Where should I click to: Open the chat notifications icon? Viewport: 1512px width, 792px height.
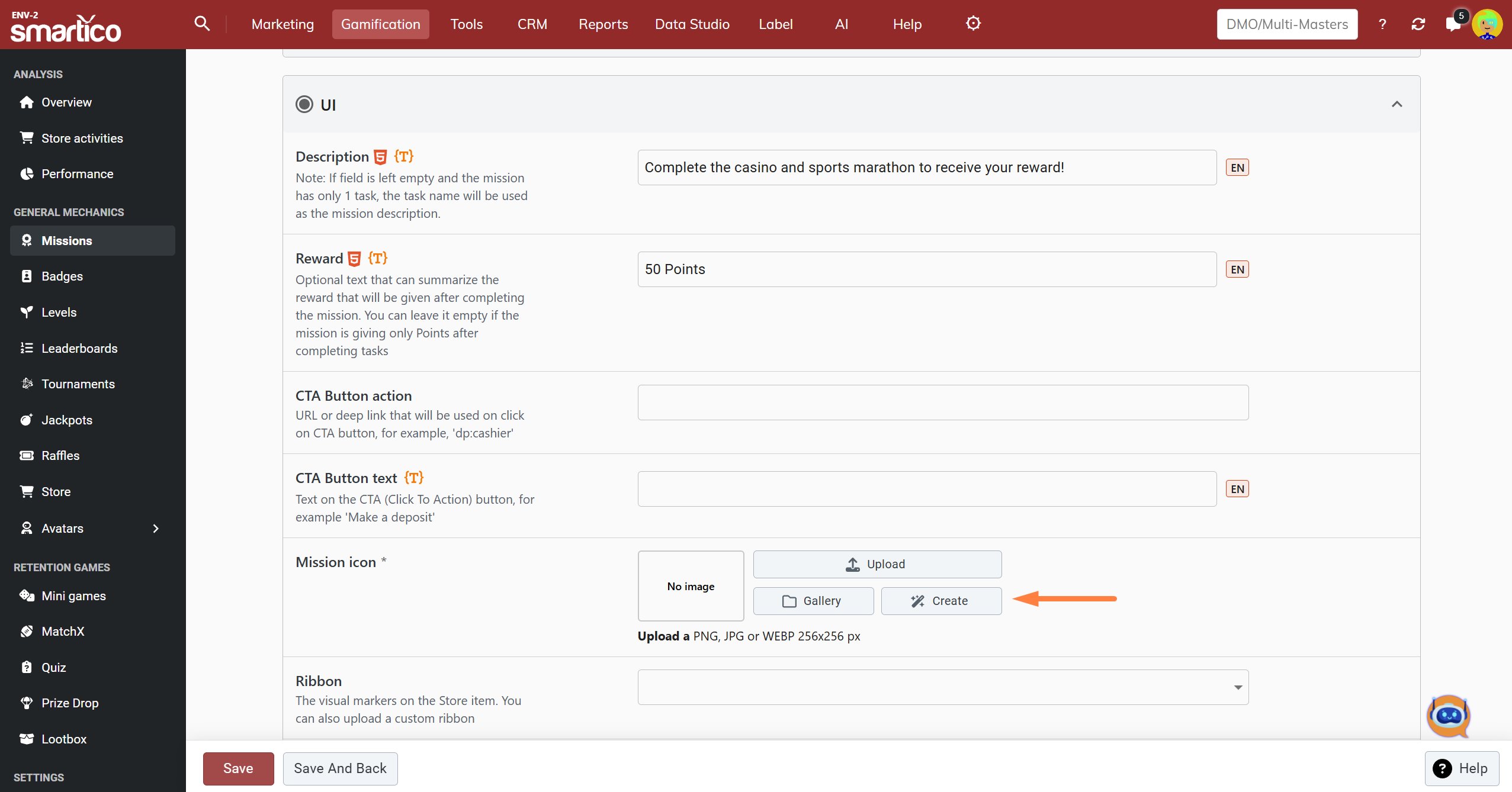pos(1453,24)
